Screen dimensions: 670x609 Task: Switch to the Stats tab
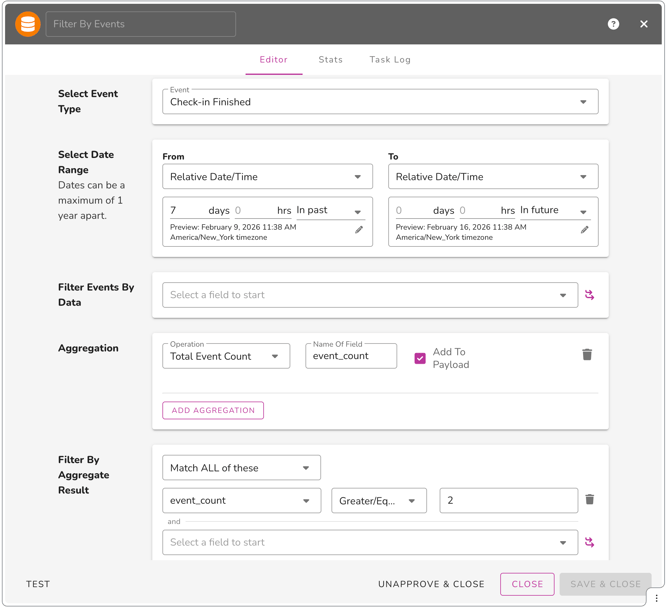point(330,60)
